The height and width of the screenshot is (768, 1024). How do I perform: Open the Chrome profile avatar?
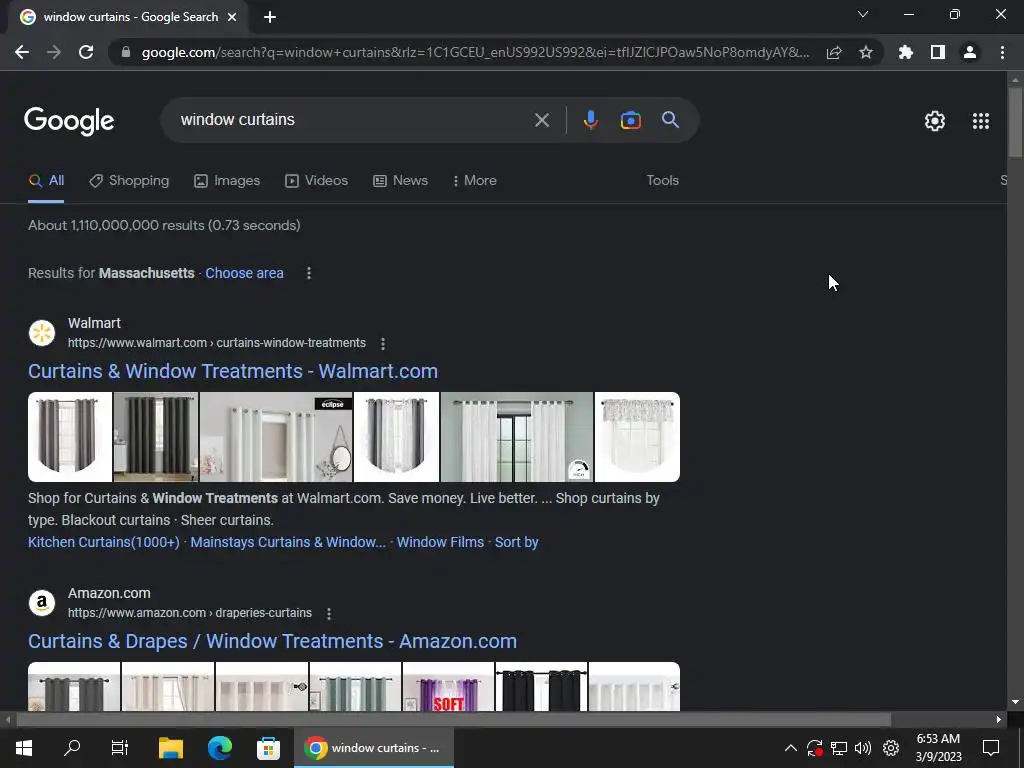tap(970, 52)
